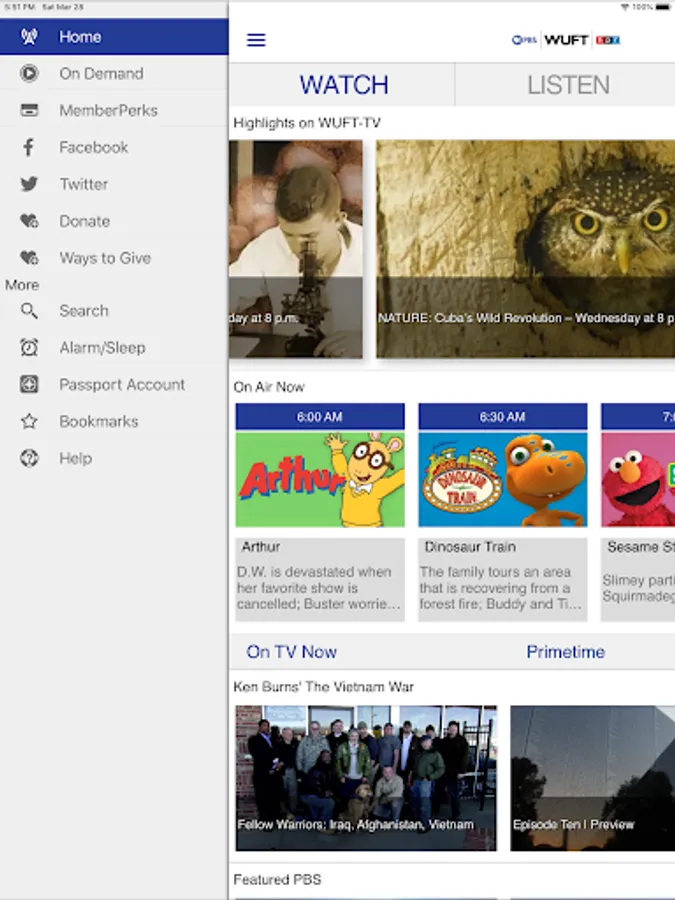
Task: Tap the On Air Now heading
Action: pyautogui.click(x=269, y=387)
